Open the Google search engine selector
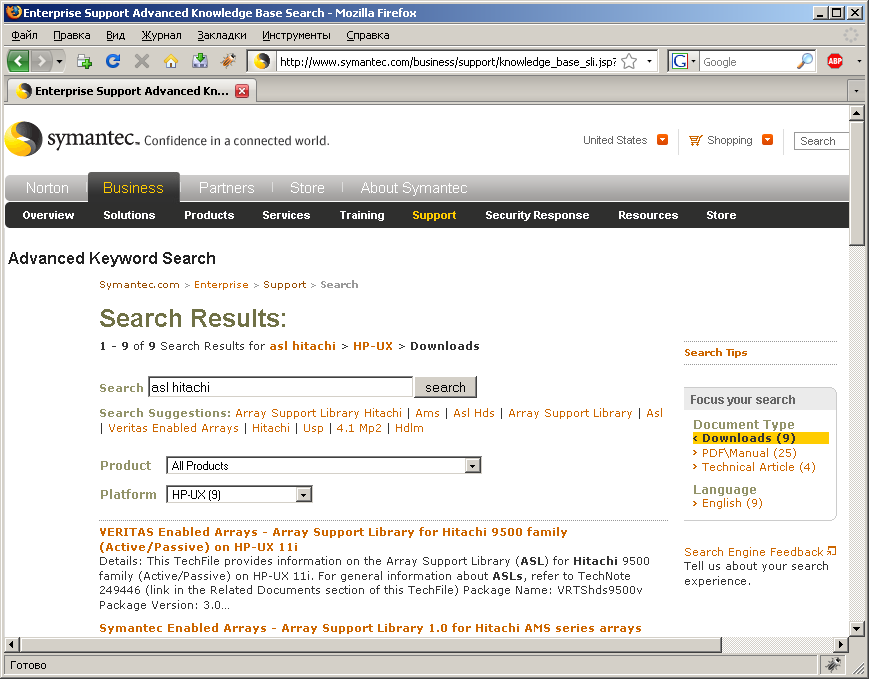Image resolution: width=869 pixels, height=679 pixels. [683, 61]
